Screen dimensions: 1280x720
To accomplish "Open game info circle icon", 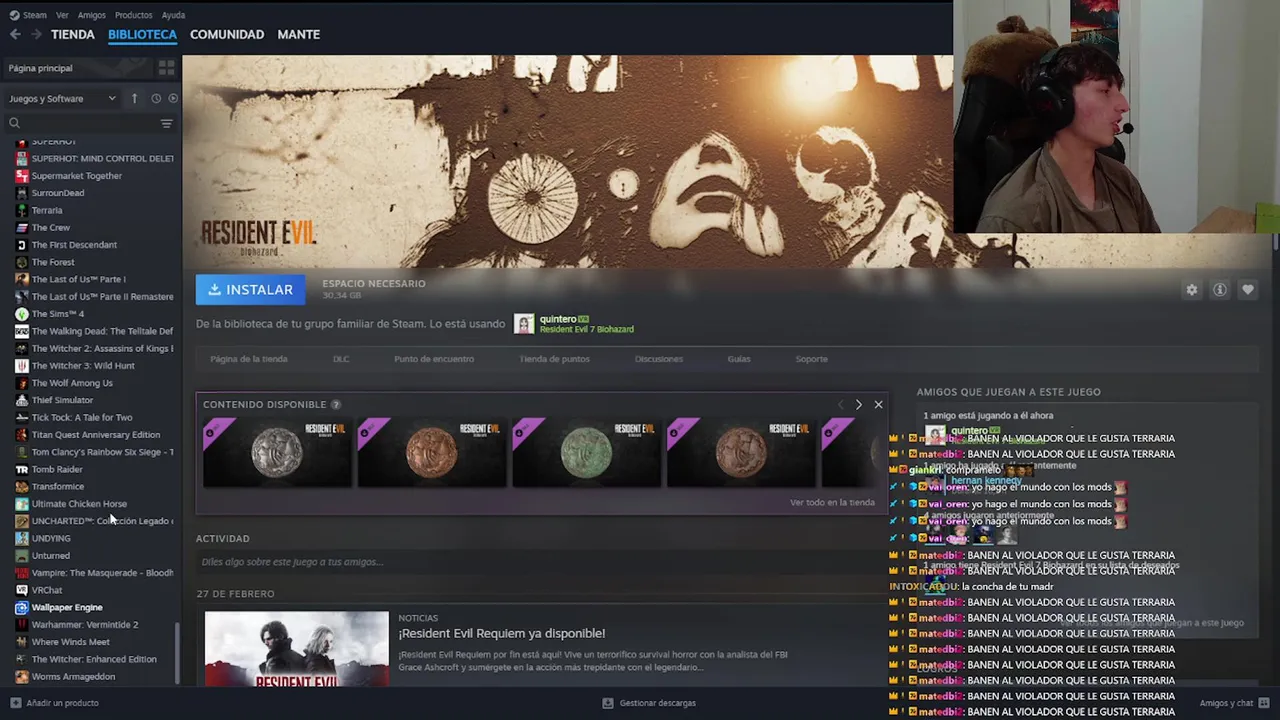I will click(x=1219, y=290).
